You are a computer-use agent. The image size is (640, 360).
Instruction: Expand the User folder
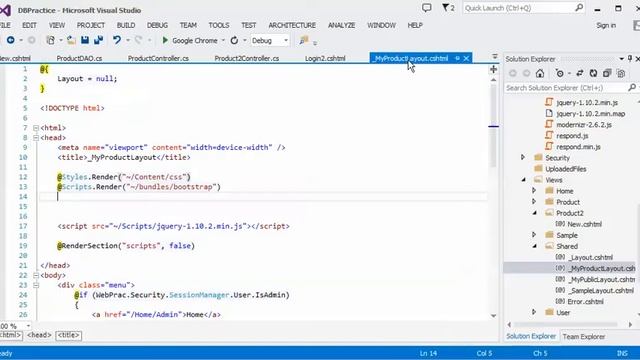pos(534,312)
